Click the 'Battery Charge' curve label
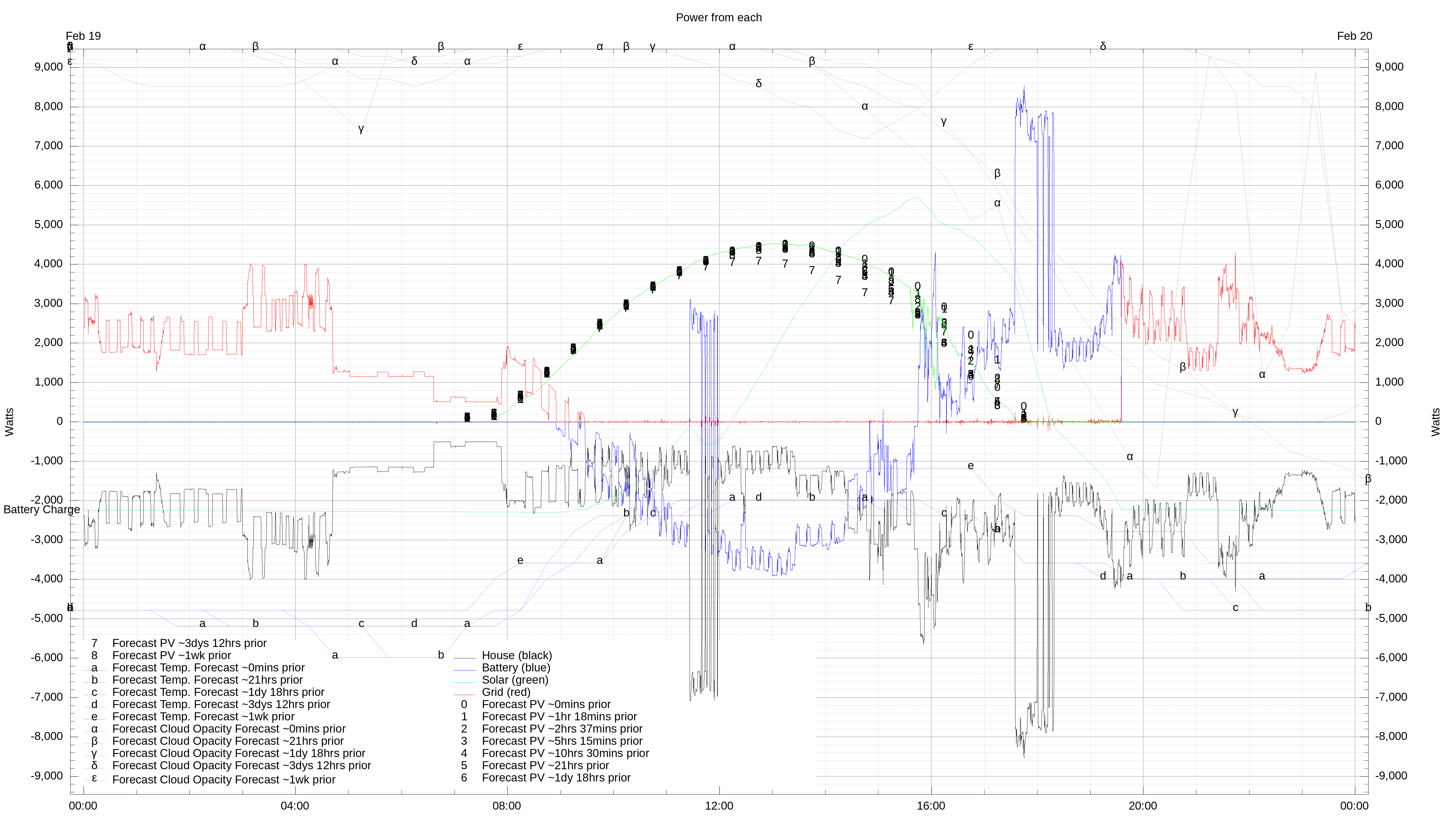1456x819 pixels. pos(42,510)
